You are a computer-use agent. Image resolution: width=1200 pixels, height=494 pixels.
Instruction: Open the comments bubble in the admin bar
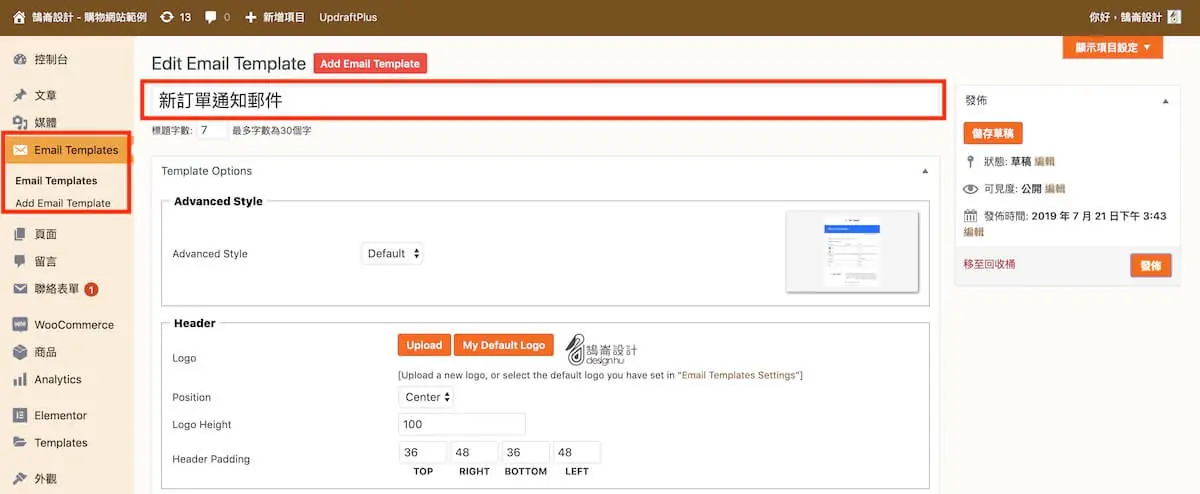pos(217,17)
